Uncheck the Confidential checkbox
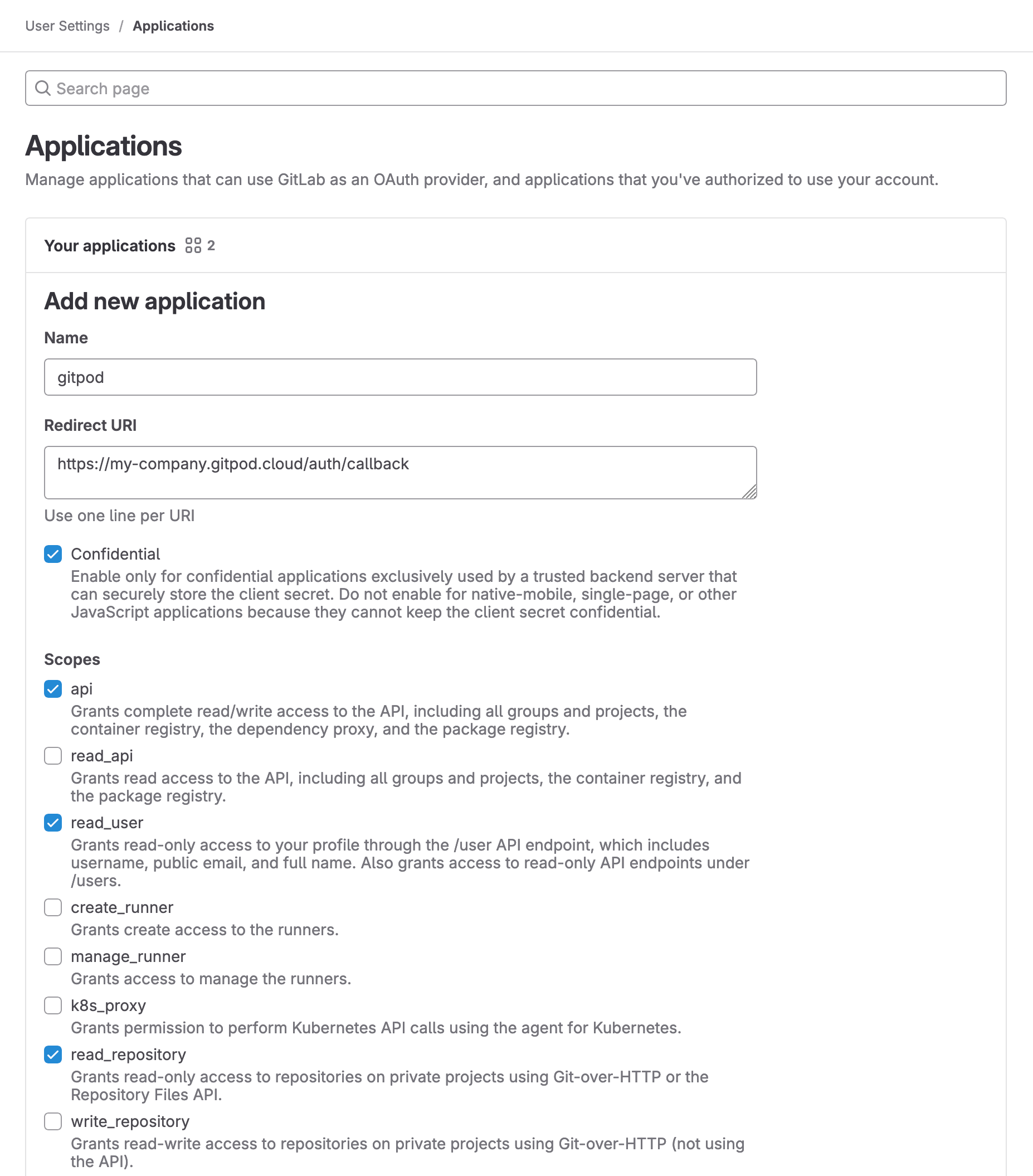The height and width of the screenshot is (1176, 1033). (53, 554)
